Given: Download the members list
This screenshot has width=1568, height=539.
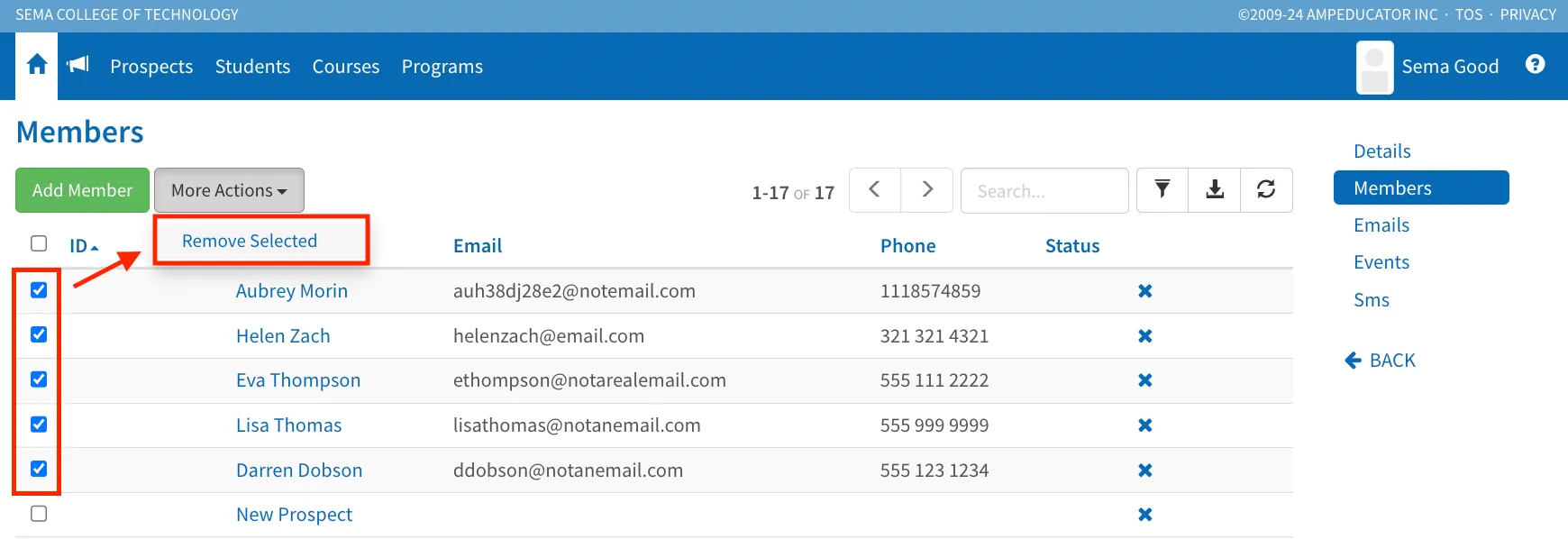Looking at the screenshot, I should point(1215,189).
